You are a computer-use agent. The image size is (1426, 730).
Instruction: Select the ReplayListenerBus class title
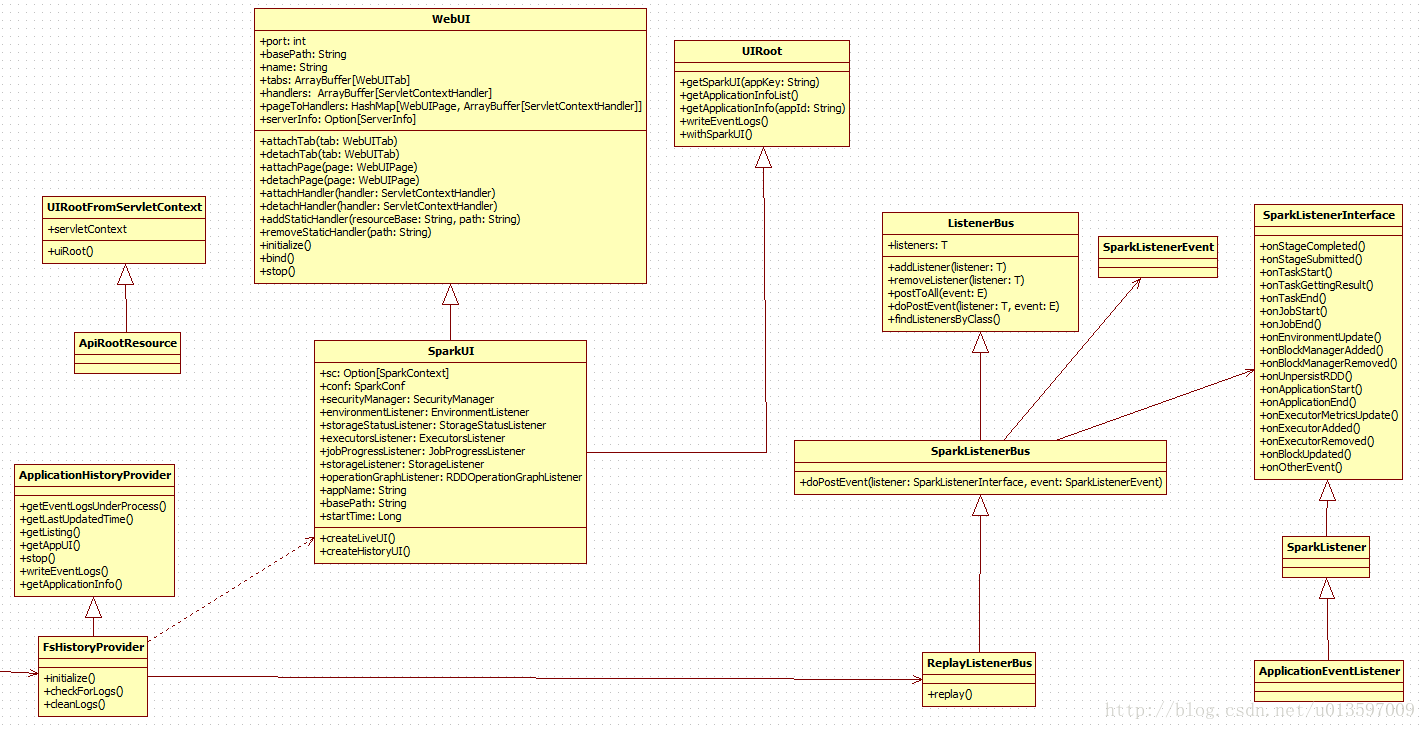(979, 663)
